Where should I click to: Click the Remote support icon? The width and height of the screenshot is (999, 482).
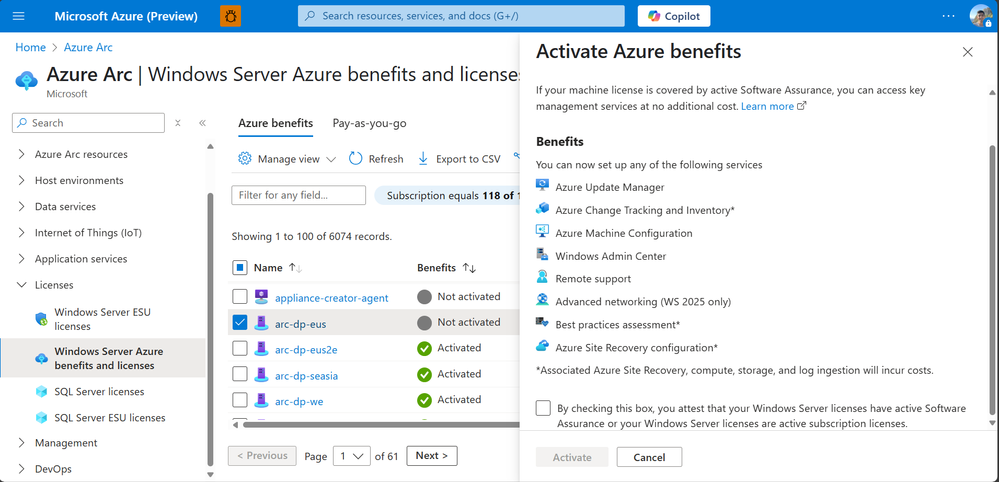click(x=542, y=278)
